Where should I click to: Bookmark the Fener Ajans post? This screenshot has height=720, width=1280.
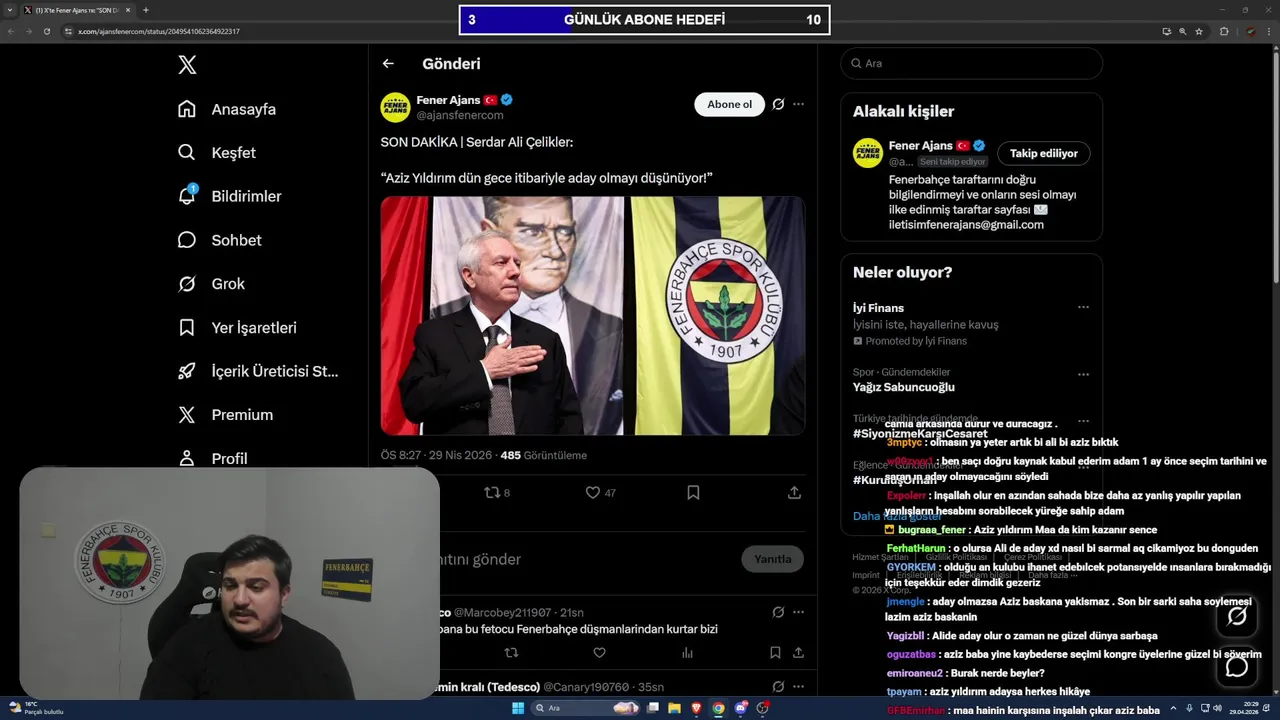coord(693,493)
